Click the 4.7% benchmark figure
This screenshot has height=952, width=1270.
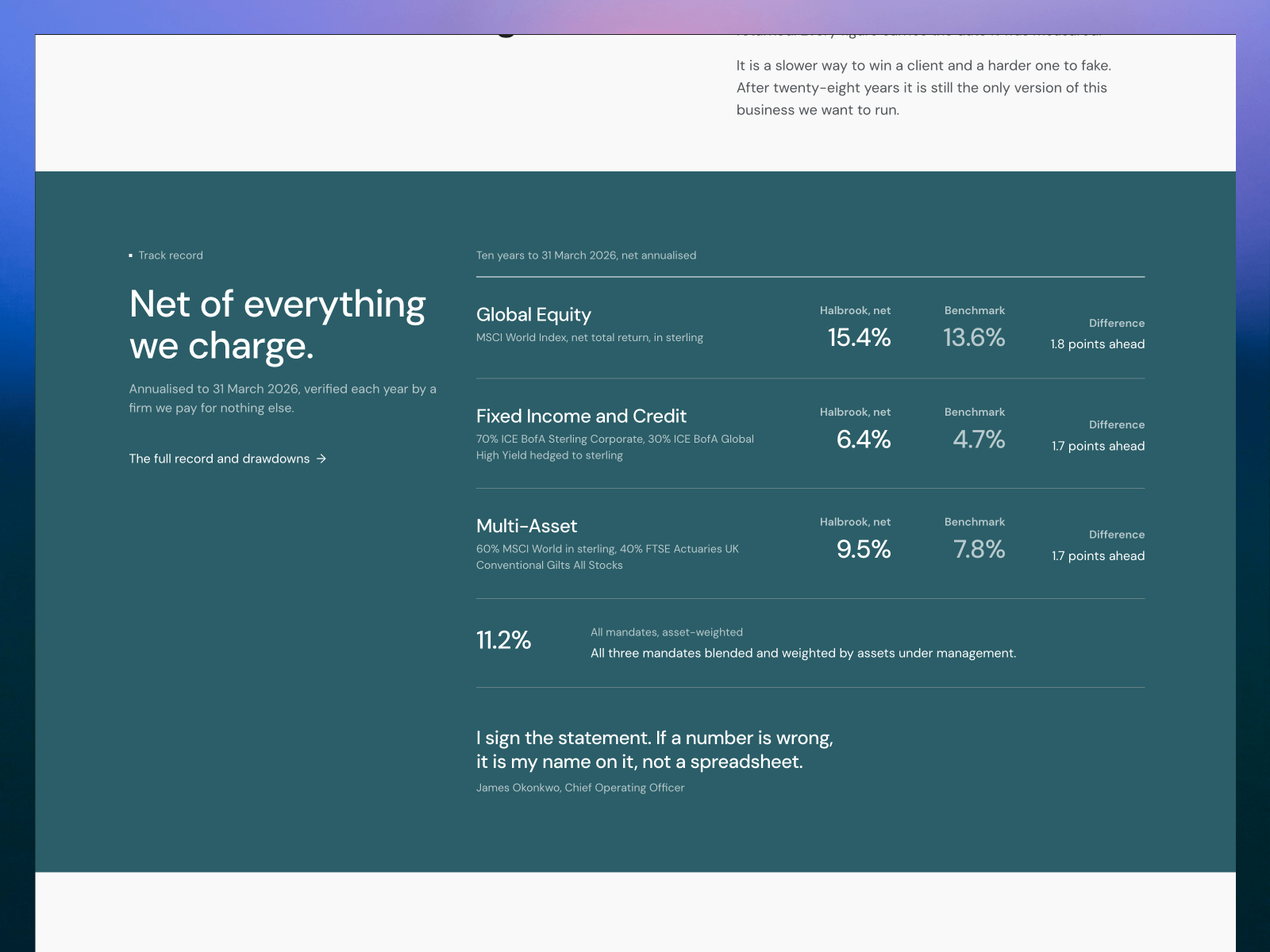pyautogui.click(x=979, y=440)
